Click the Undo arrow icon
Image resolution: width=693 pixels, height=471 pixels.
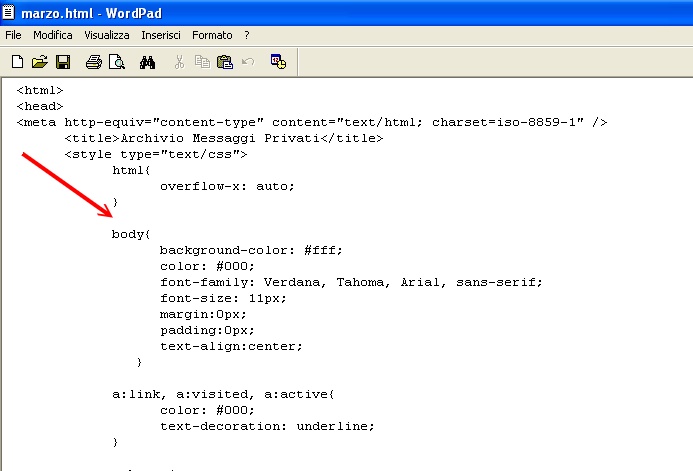pos(247,62)
